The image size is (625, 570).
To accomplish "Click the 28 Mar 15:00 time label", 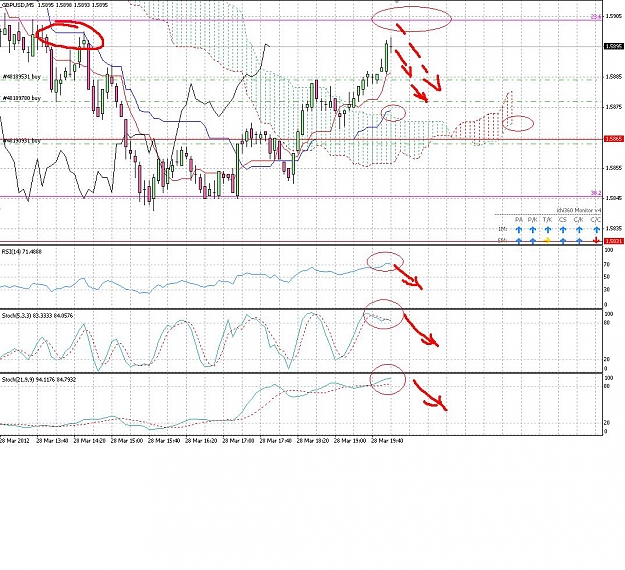I will click(127, 440).
